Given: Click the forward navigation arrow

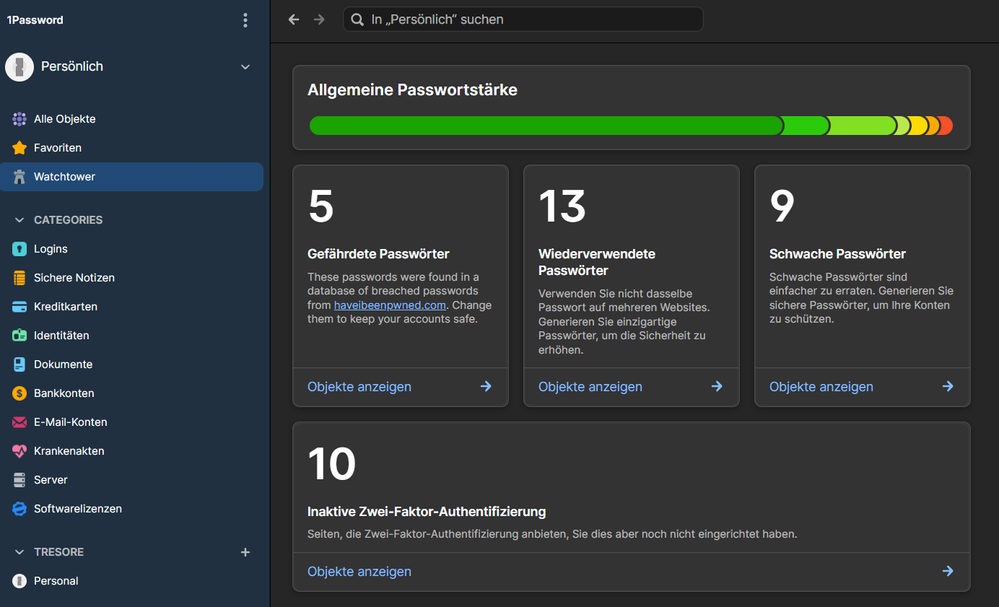Looking at the screenshot, I should click(319, 20).
